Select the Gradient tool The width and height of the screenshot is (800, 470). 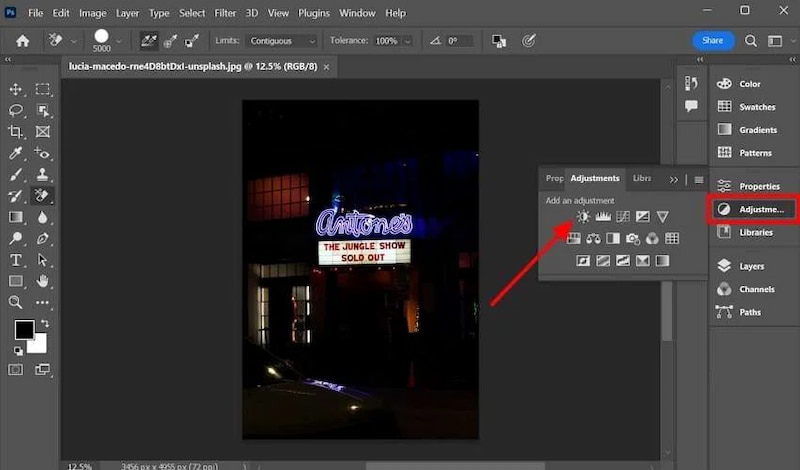pyautogui.click(x=15, y=217)
